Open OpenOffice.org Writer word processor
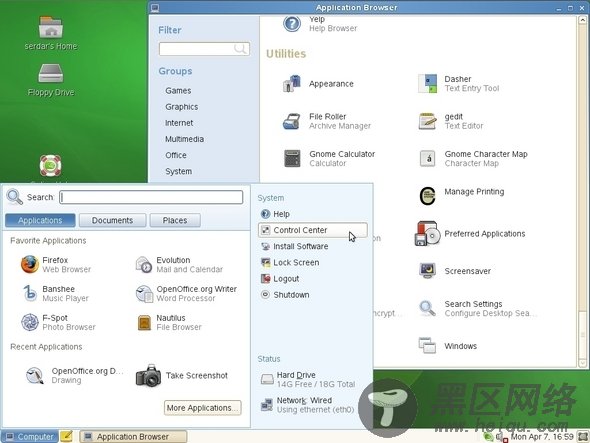 186,294
